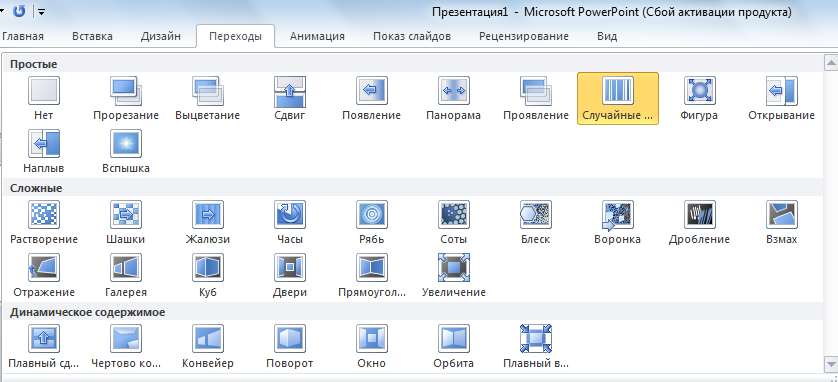Select the Нет (no transition) icon
This screenshot has width=838, height=382.
44,98
